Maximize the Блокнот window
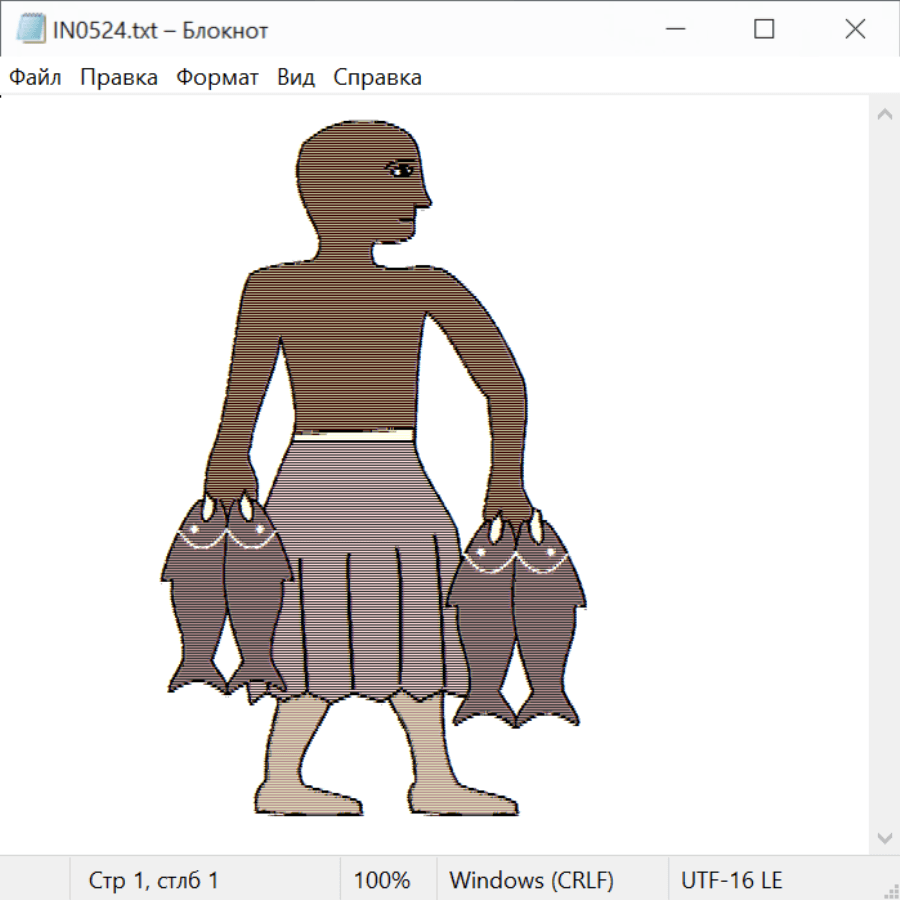 click(764, 30)
